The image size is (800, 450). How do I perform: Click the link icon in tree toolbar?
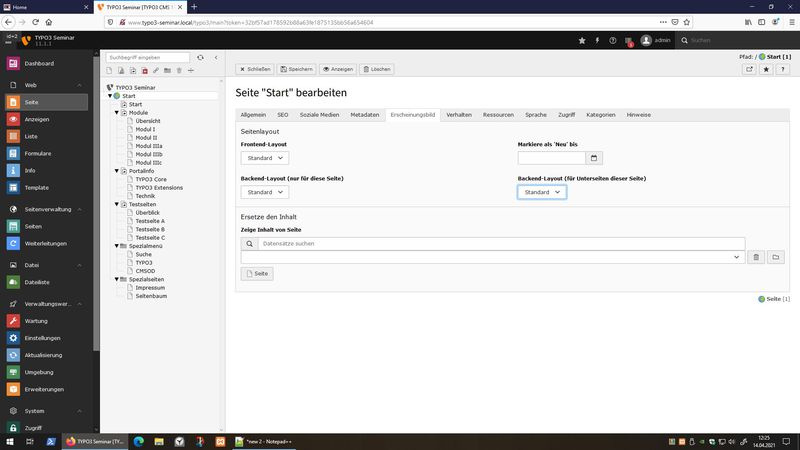156,70
